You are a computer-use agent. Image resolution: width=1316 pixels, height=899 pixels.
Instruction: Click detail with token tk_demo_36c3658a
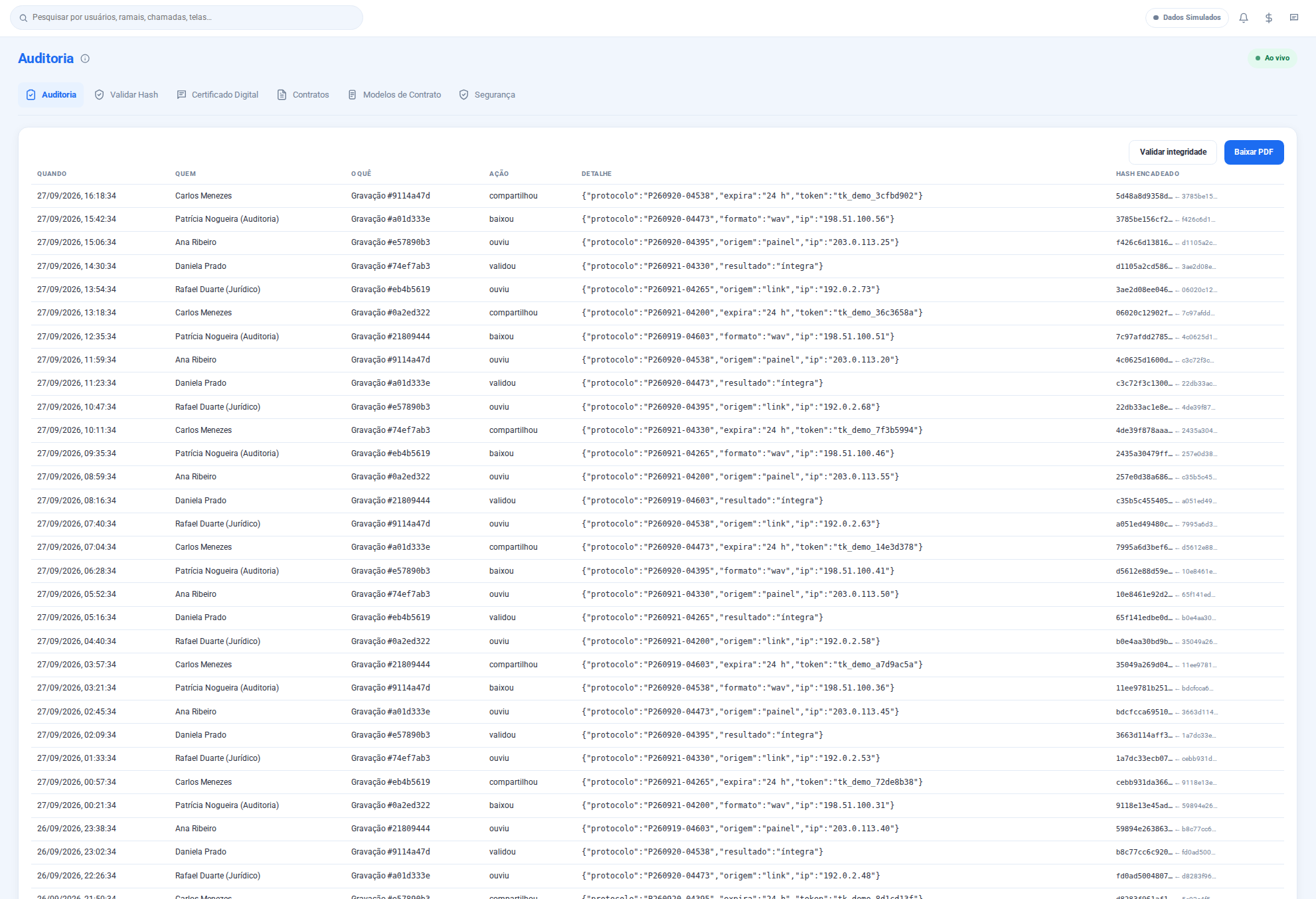(752, 313)
